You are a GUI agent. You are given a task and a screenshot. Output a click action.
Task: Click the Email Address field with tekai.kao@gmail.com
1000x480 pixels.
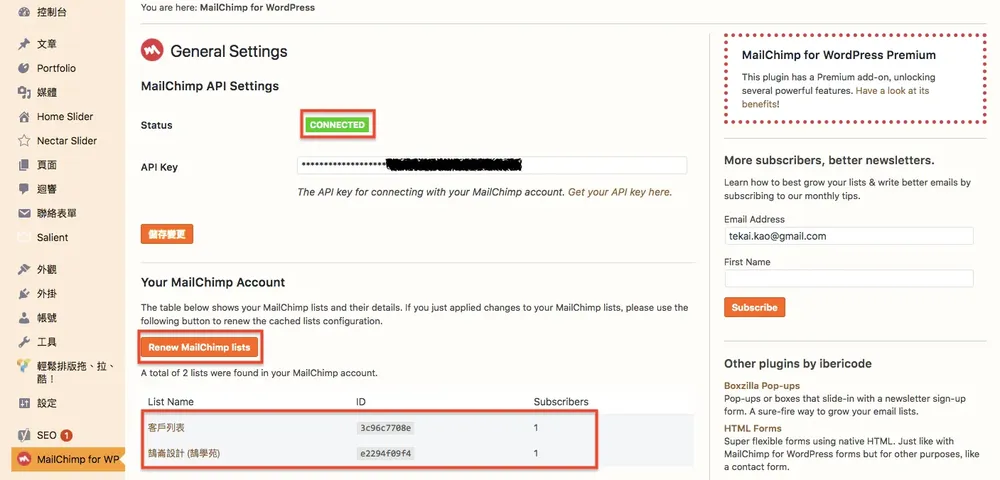(849, 236)
